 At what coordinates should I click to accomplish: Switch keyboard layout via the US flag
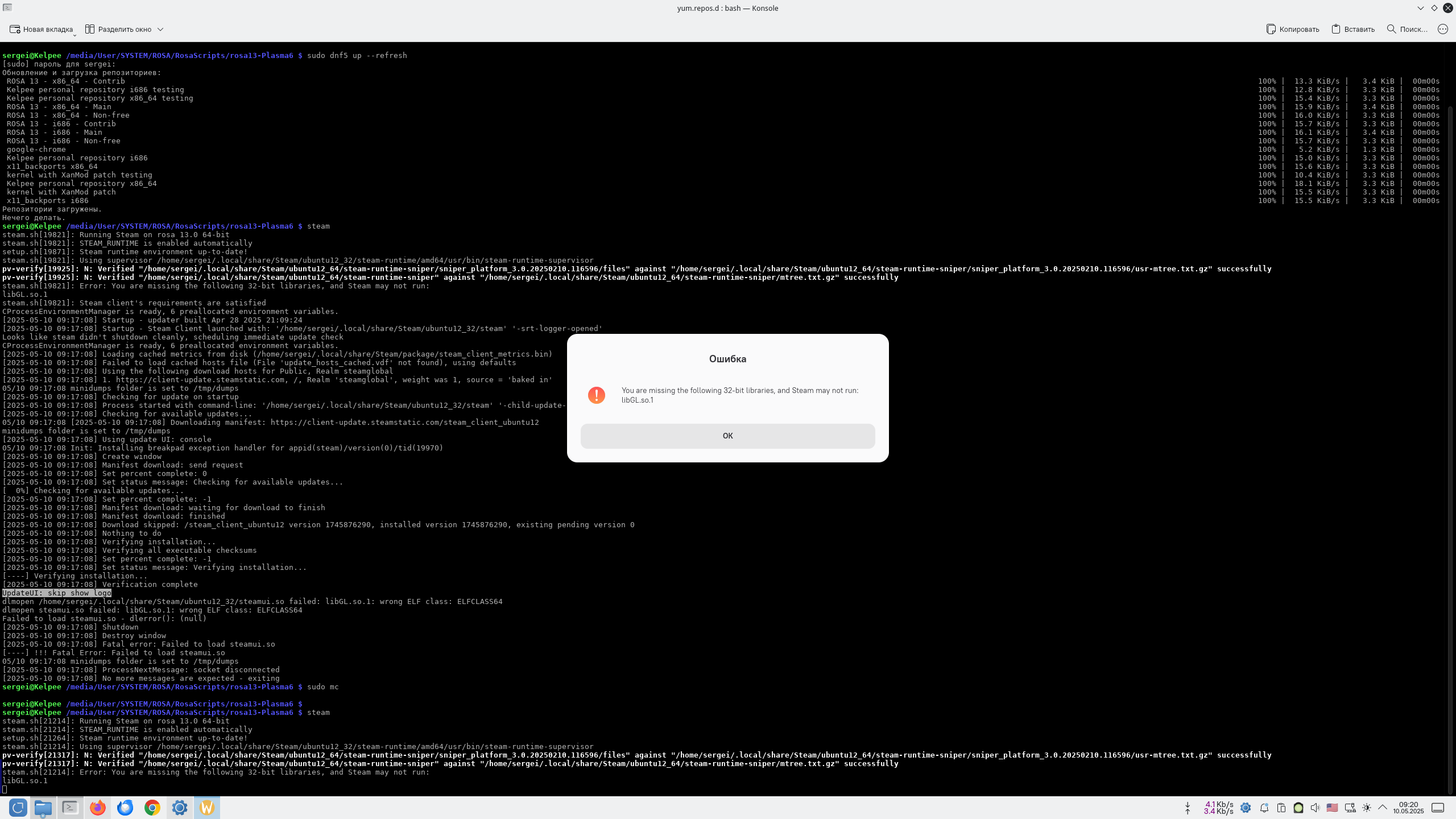[1332, 808]
